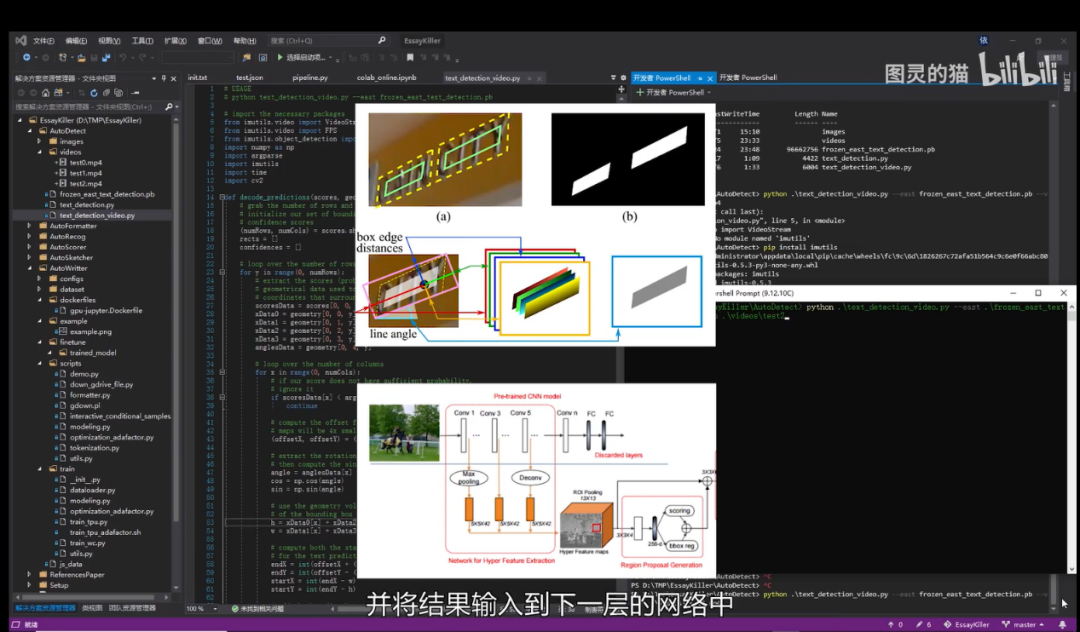1080x632 pixels.
Task: Open the 工具(T) menu
Action: pos(142,41)
